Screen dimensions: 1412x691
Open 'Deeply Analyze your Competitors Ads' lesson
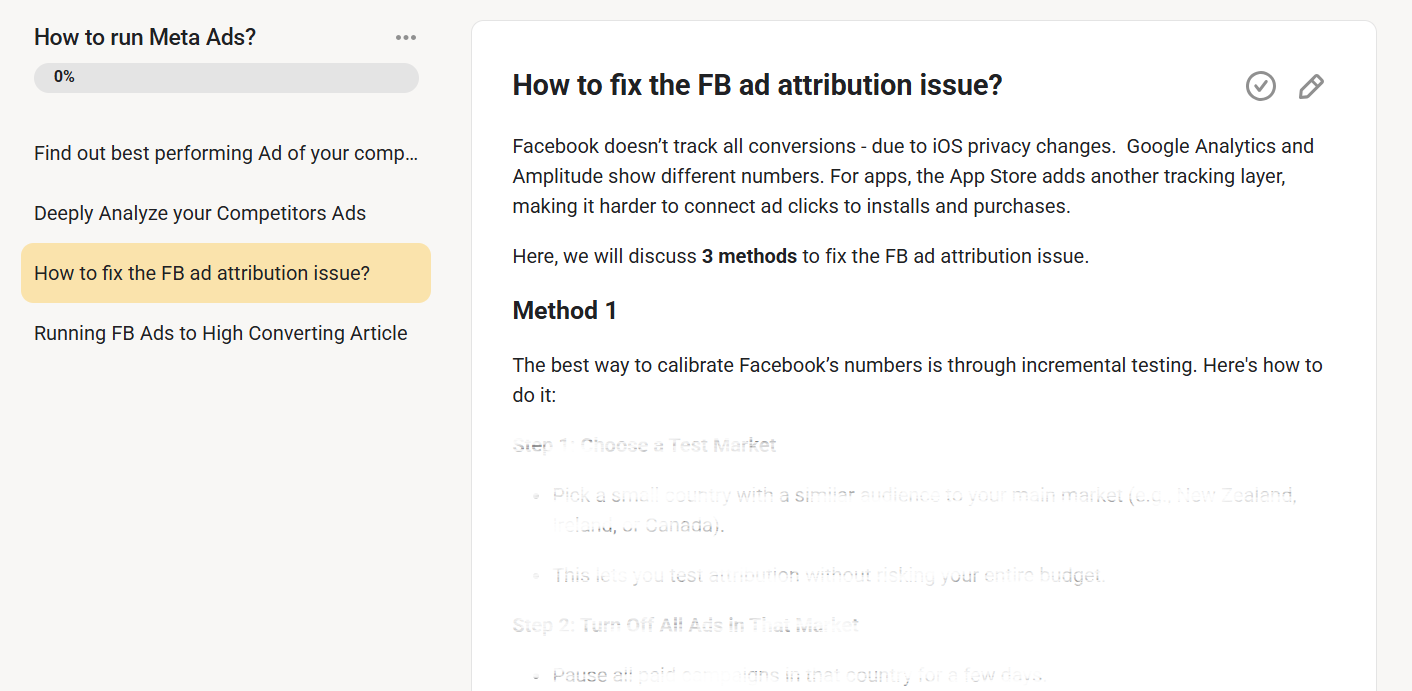[226, 213]
